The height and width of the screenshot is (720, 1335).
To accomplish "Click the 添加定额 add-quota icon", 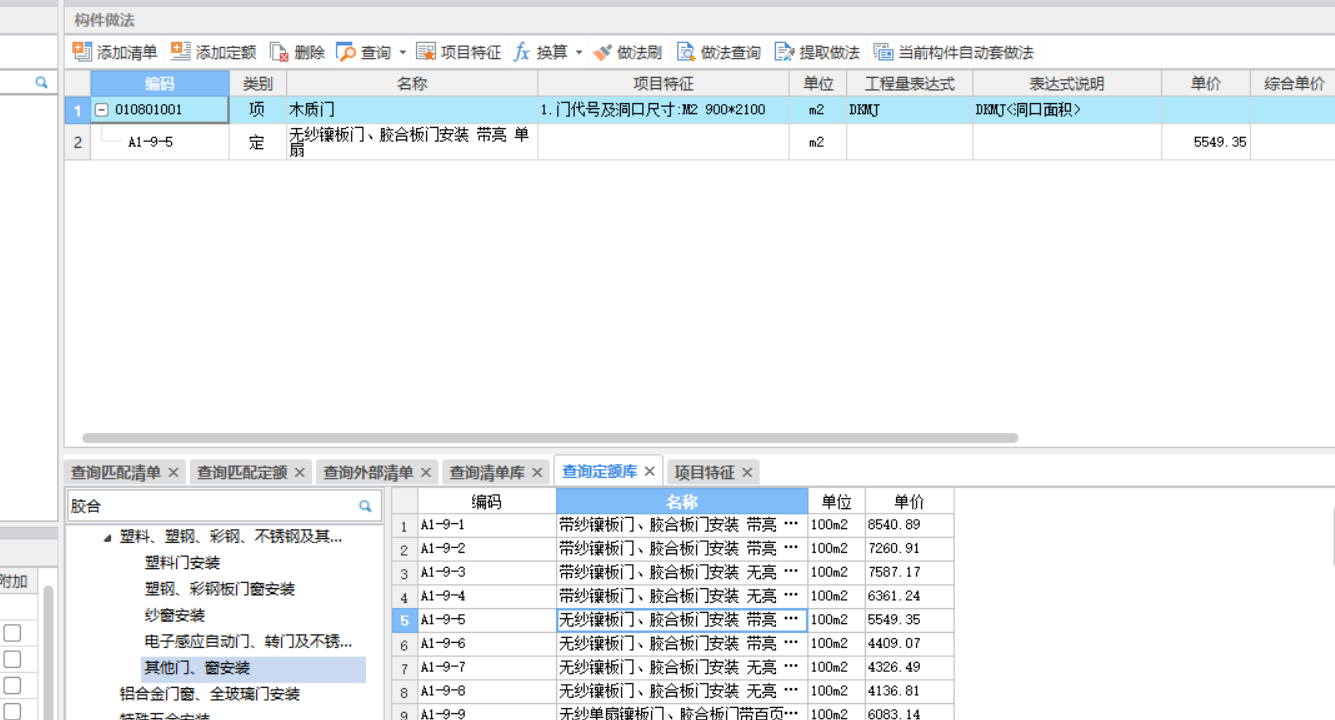I will 181,52.
